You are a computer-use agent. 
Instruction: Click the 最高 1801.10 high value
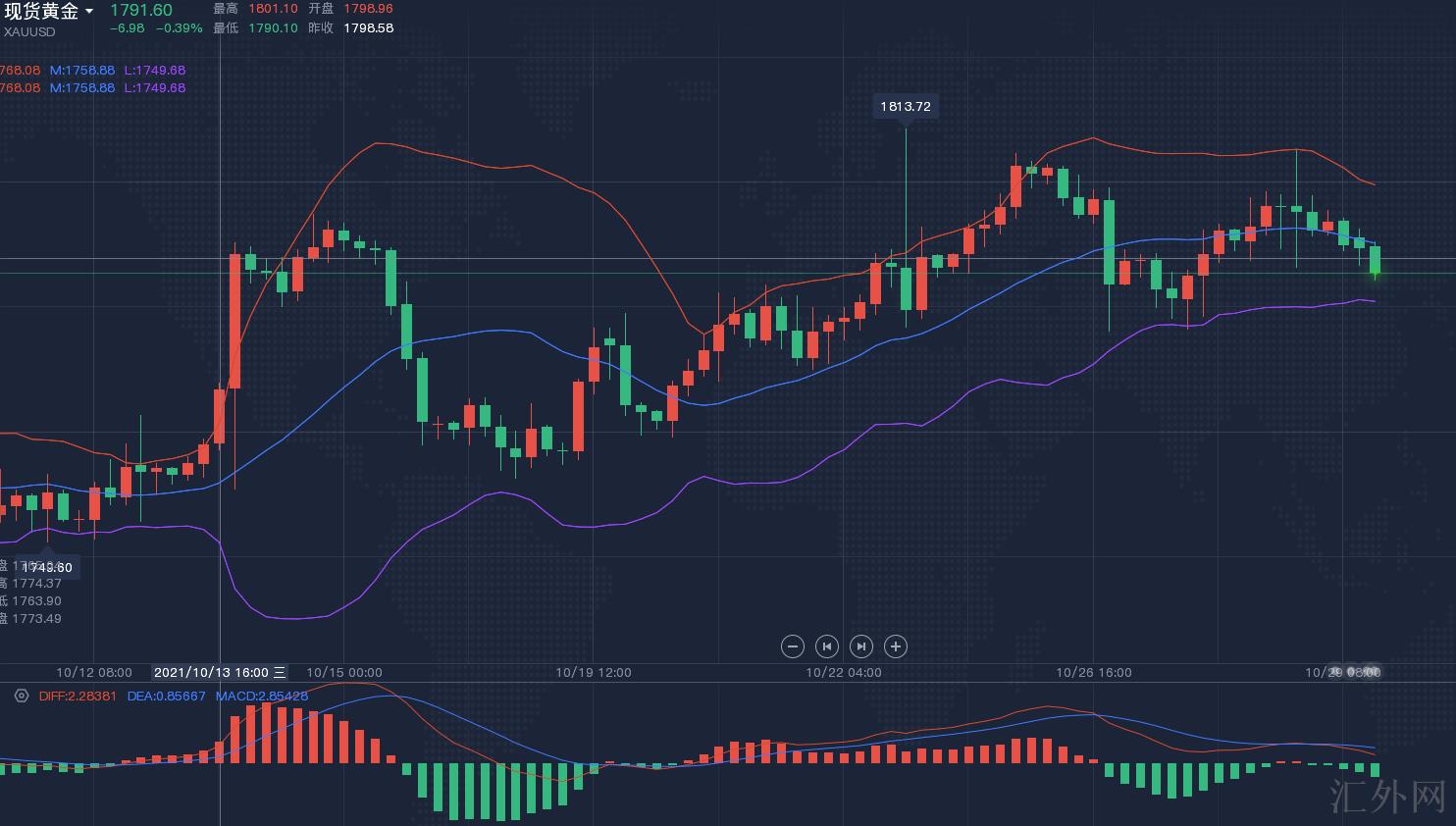(x=272, y=8)
